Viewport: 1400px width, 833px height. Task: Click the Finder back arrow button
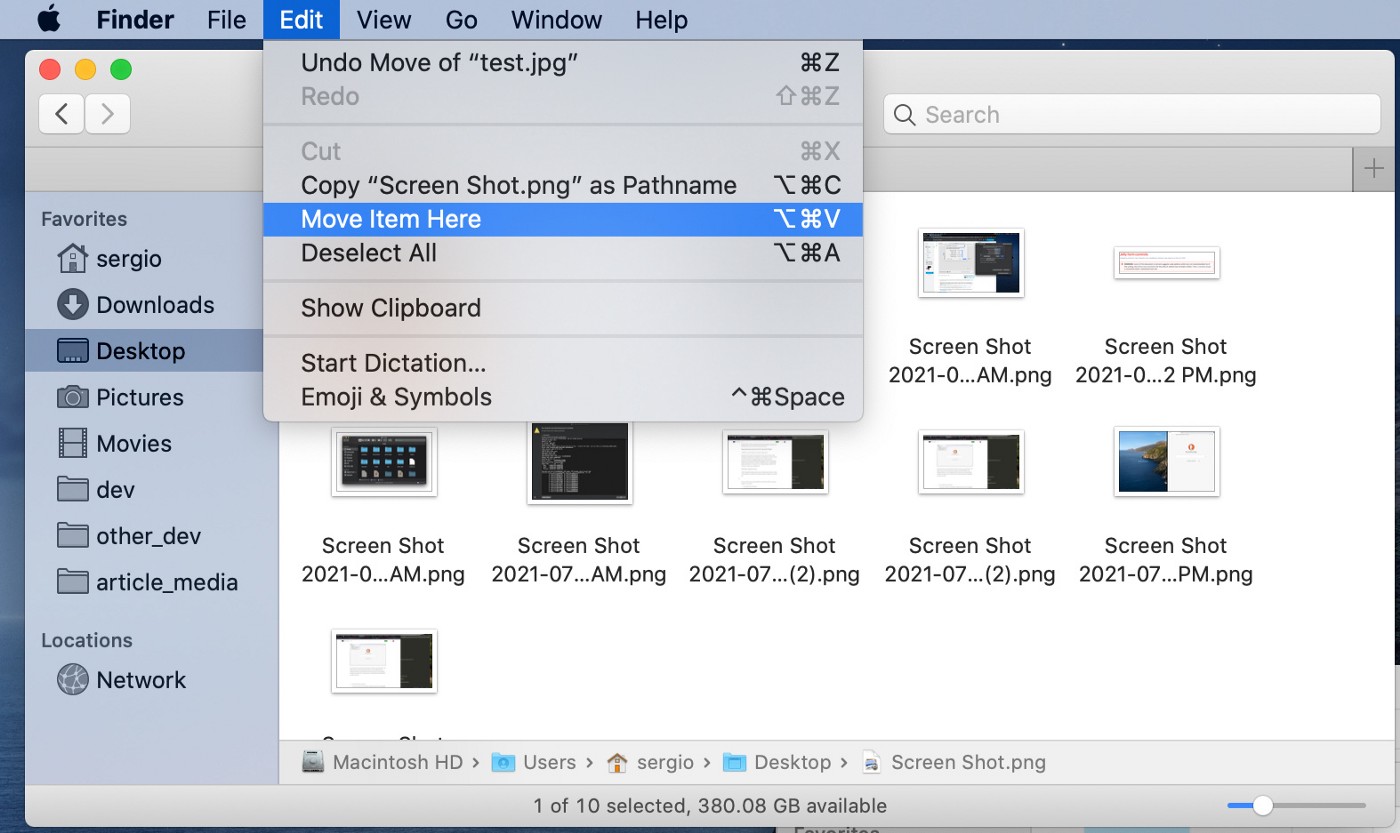coord(61,115)
